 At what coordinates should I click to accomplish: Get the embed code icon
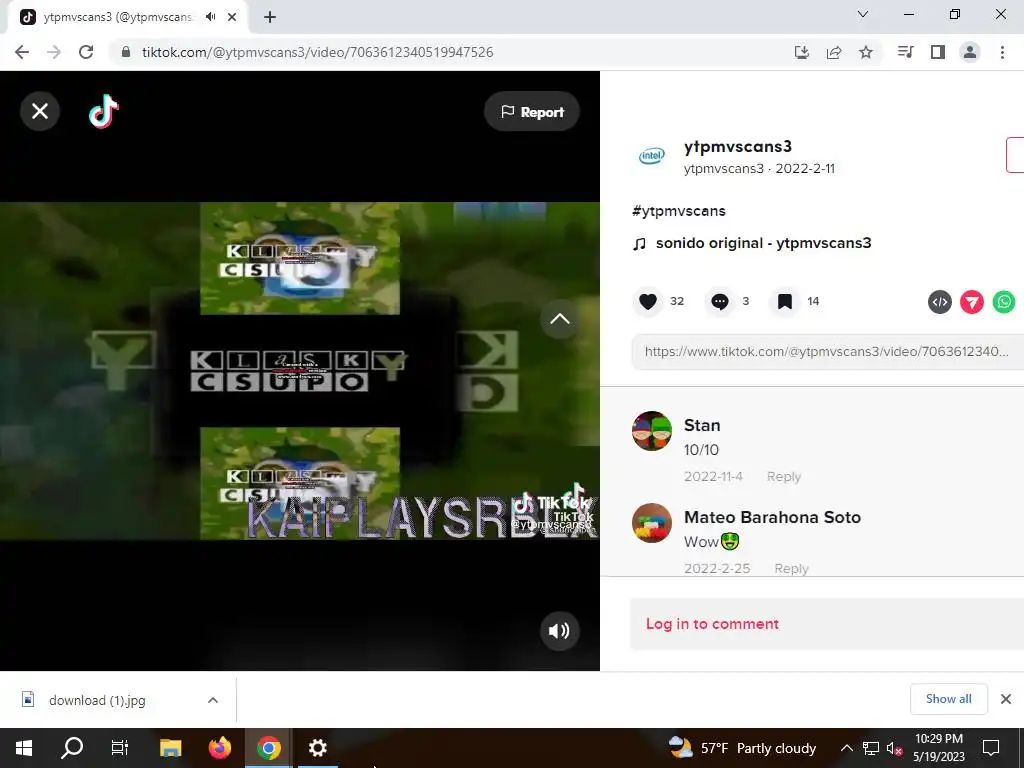coord(940,302)
